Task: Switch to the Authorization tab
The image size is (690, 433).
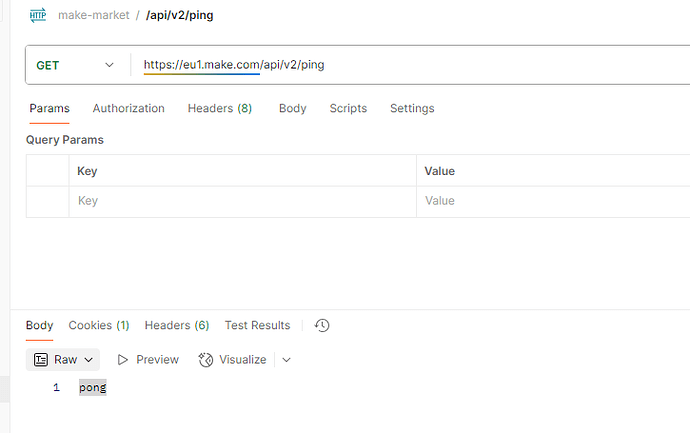Action: pyautogui.click(x=128, y=108)
